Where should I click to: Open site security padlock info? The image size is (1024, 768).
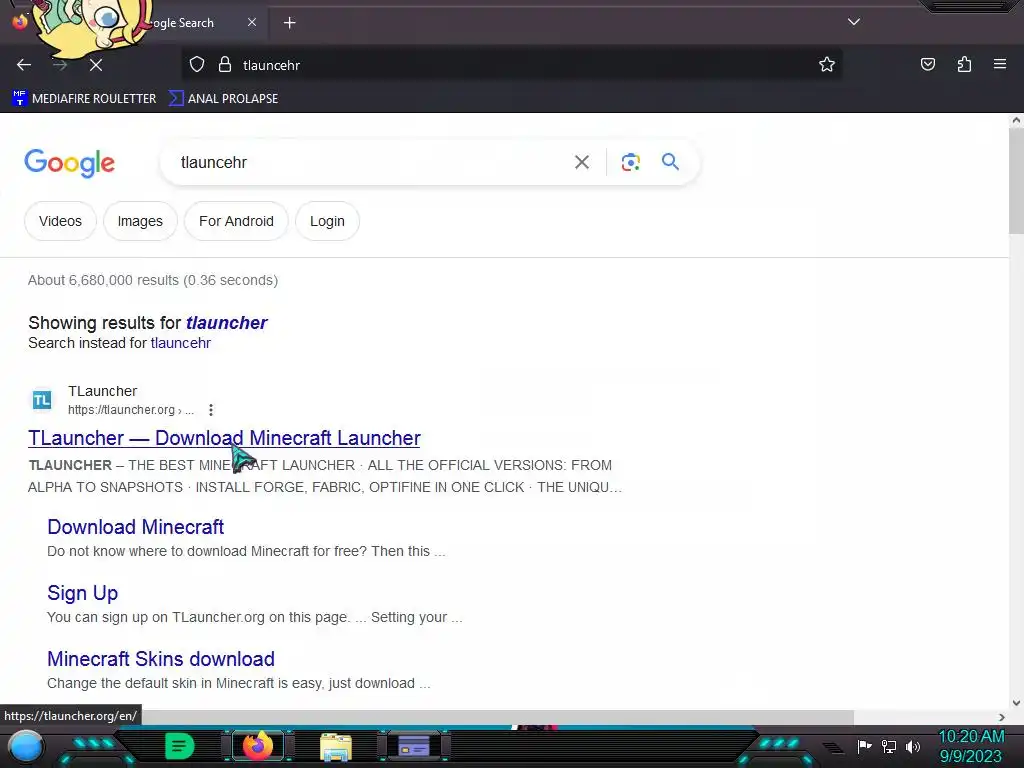coord(225,65)
